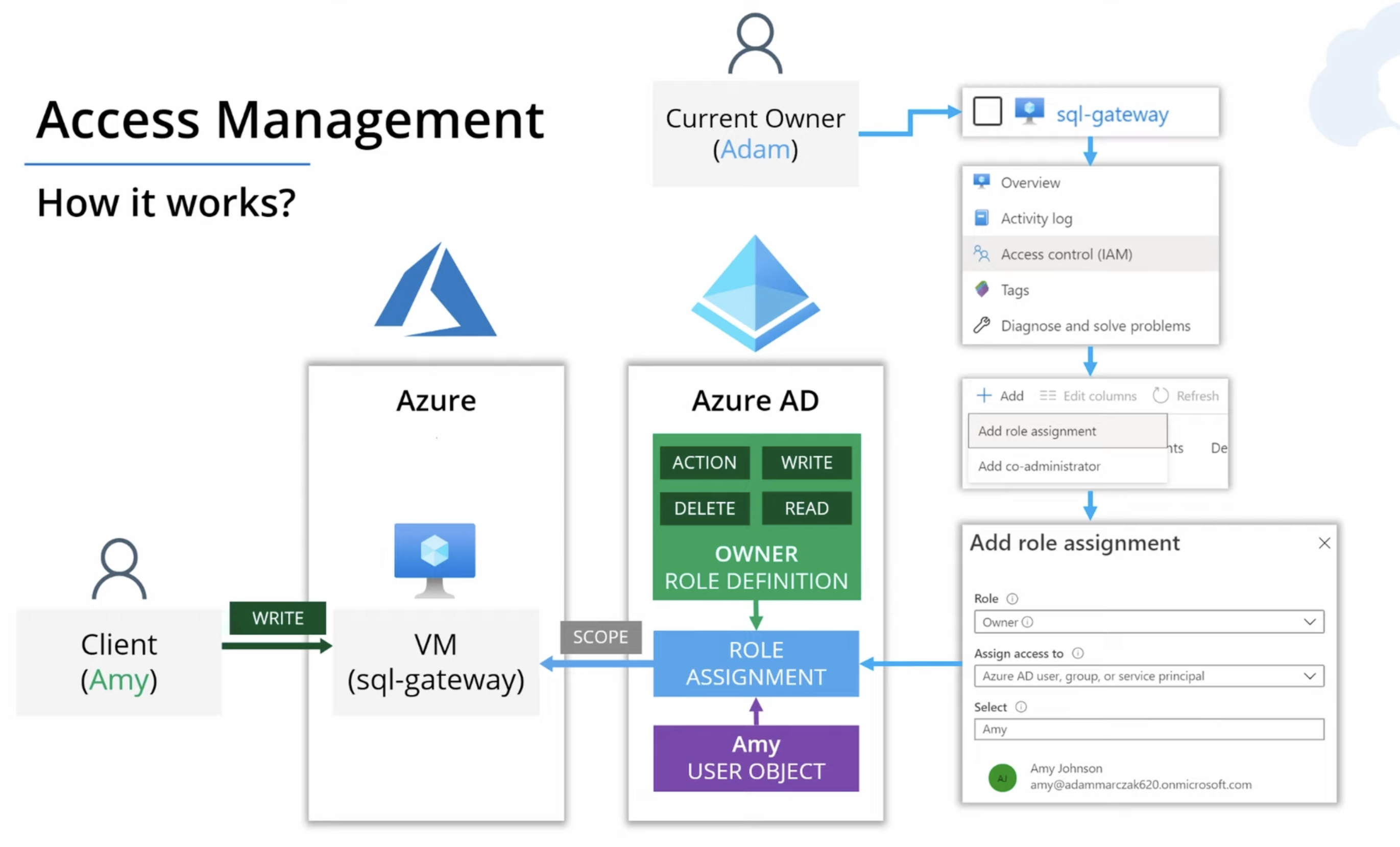Click amy@adammarczak620.onmicrosoft.com email text
This screenshot has width=1400, height=847.
click(x=1141, y=785)
